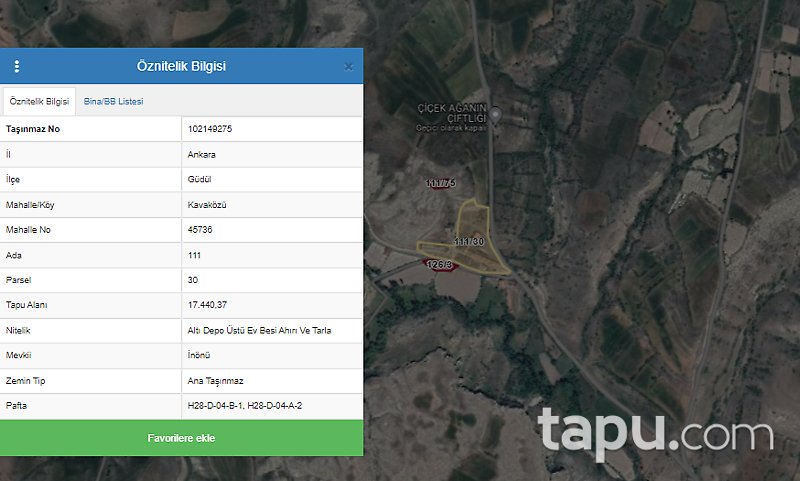This screenshot has width=800, height=481.
Task: Click the Mahalle/Köy value Kavaközü
Action: pos(207,205)
